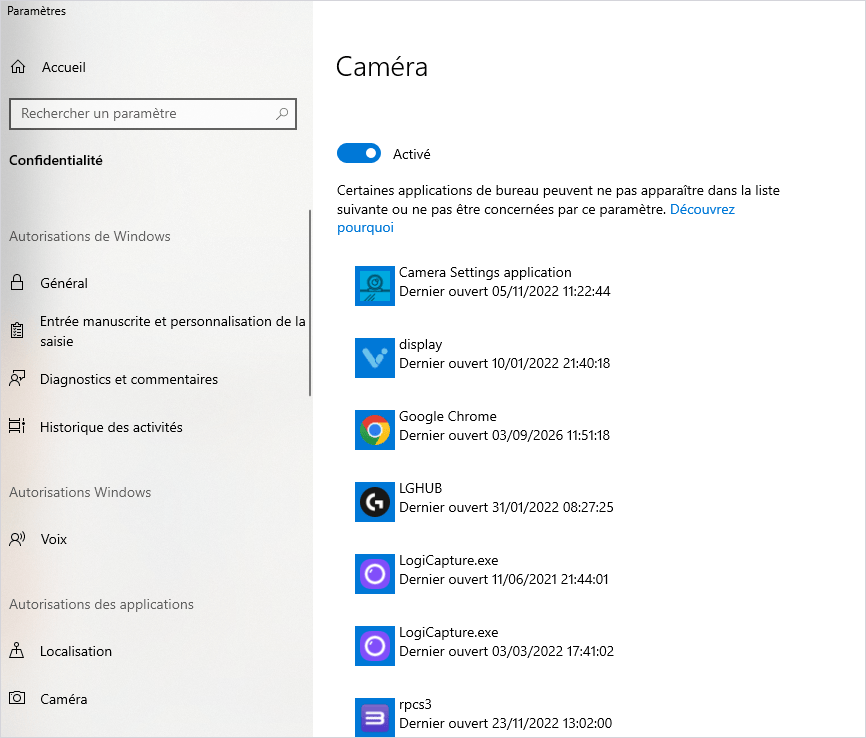Focus the Rechercher un paramètre field
866x738 pixels.
coord(153,114)
